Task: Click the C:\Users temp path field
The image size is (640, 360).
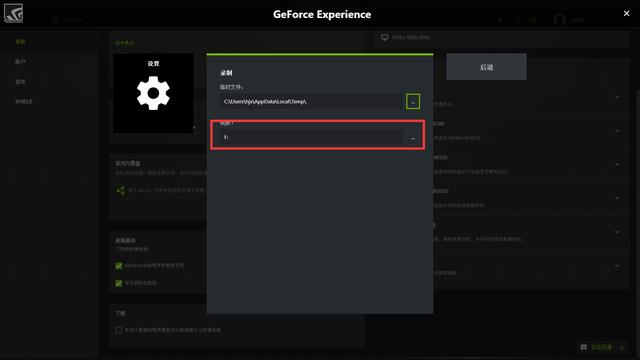Action: tap(312, 102)
